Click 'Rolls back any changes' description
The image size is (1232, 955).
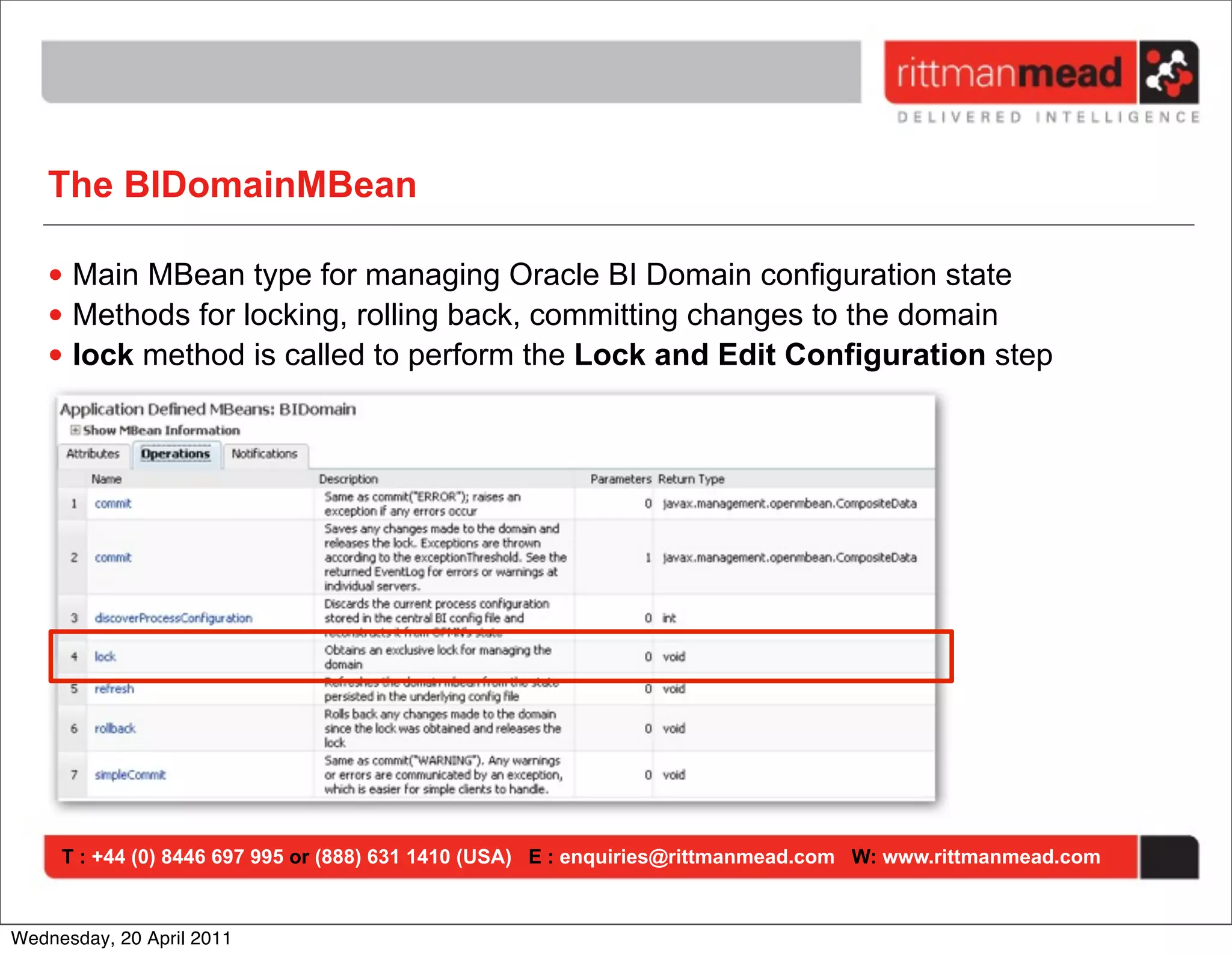pos(442,728)
